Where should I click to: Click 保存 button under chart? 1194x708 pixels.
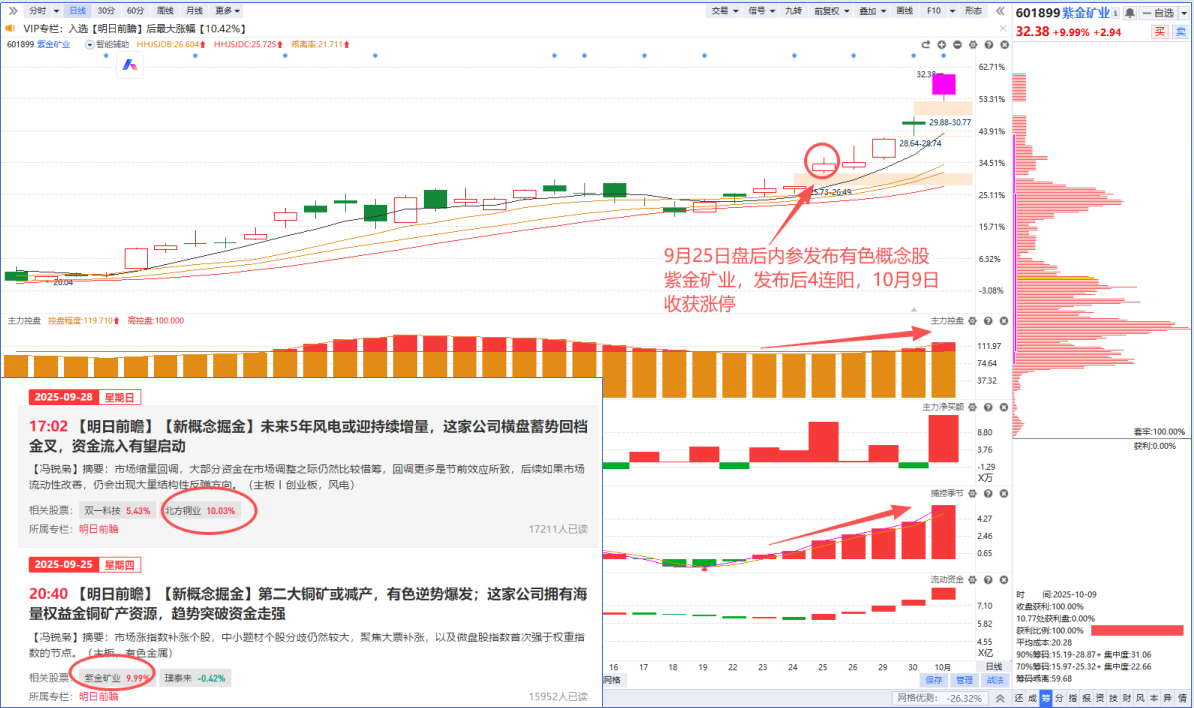(934, 680)
